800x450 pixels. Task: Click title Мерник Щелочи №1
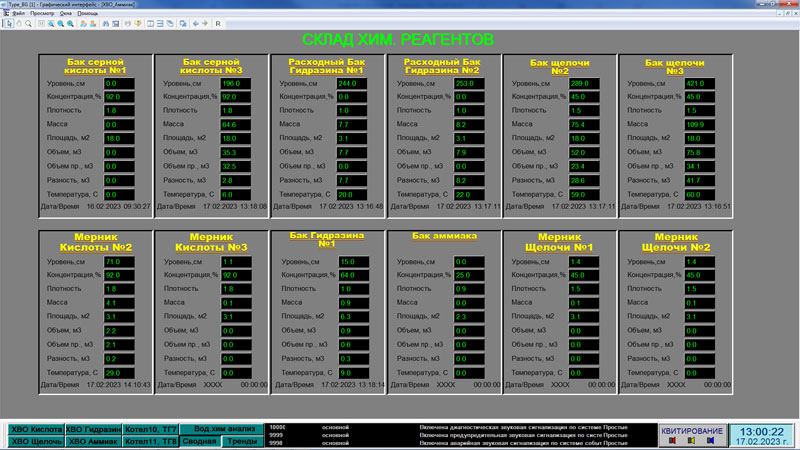point(559,242)
